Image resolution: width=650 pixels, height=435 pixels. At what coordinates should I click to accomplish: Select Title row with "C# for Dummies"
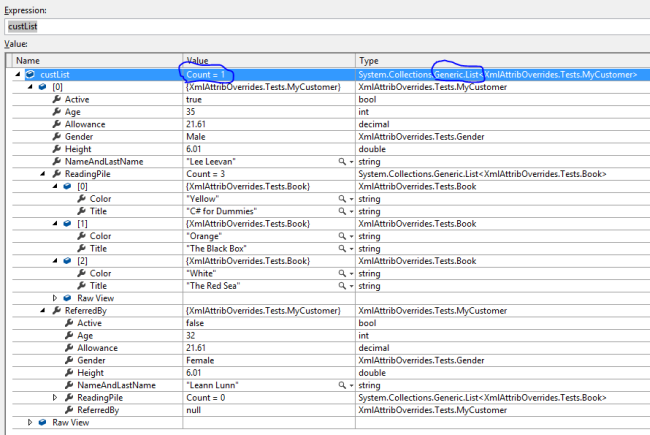pos(331,211)
